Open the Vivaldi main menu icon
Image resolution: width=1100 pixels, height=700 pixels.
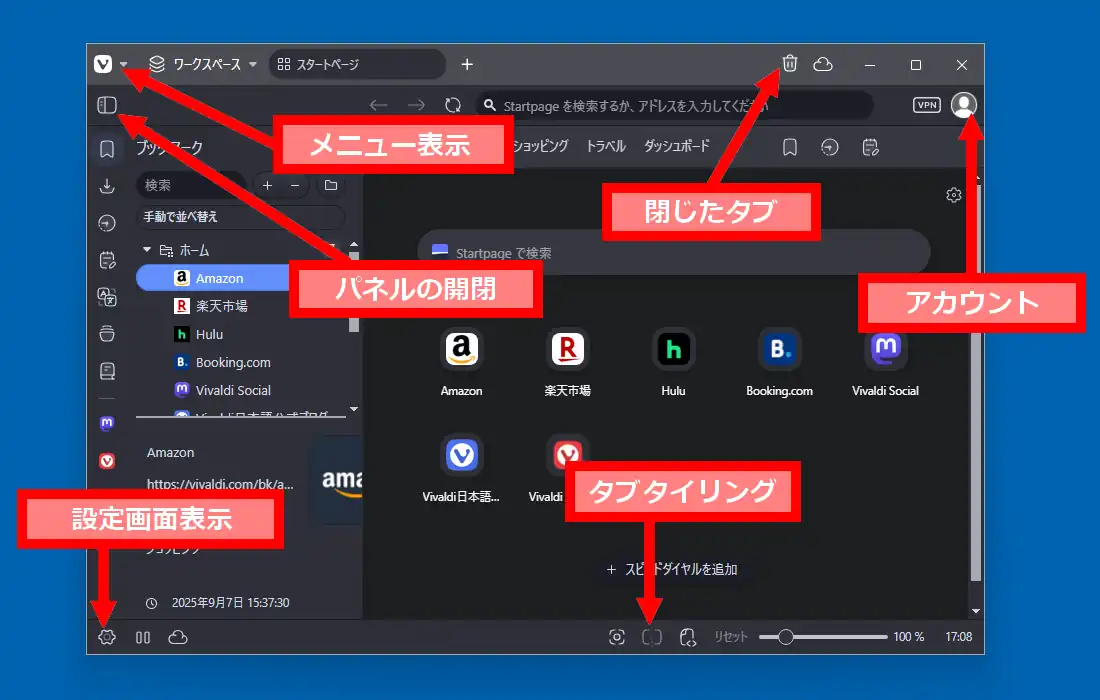[x=103, y=65]
